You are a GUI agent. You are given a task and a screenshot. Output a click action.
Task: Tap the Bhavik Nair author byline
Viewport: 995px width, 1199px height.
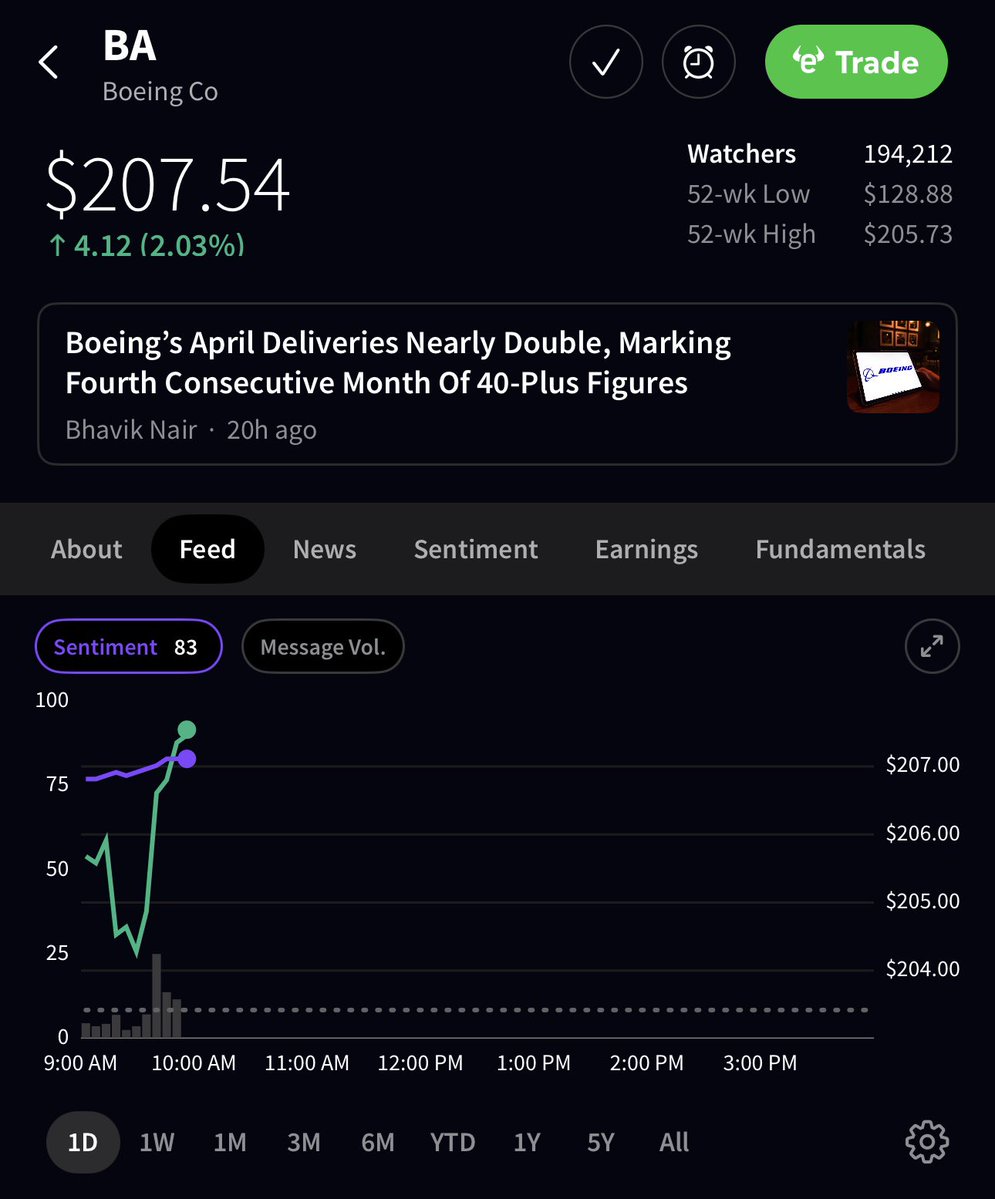click(131, 430)
